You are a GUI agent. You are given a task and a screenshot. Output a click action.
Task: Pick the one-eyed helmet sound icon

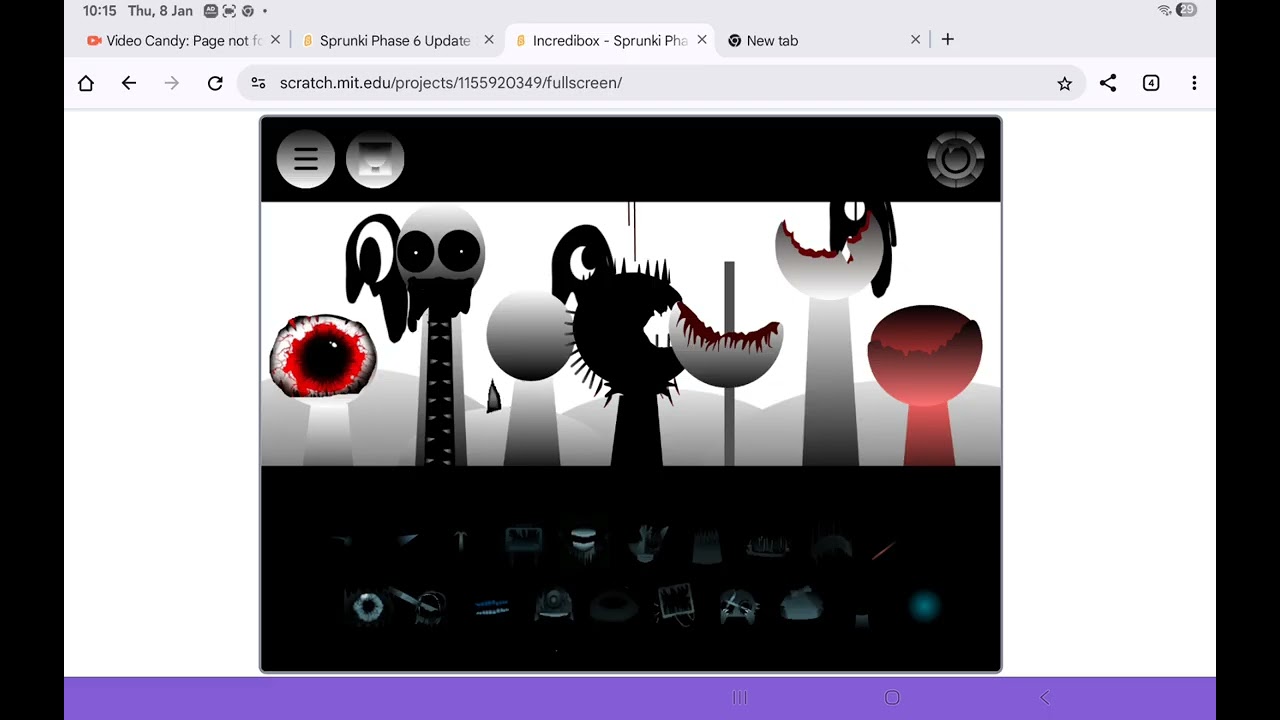[x=553, y=605]
